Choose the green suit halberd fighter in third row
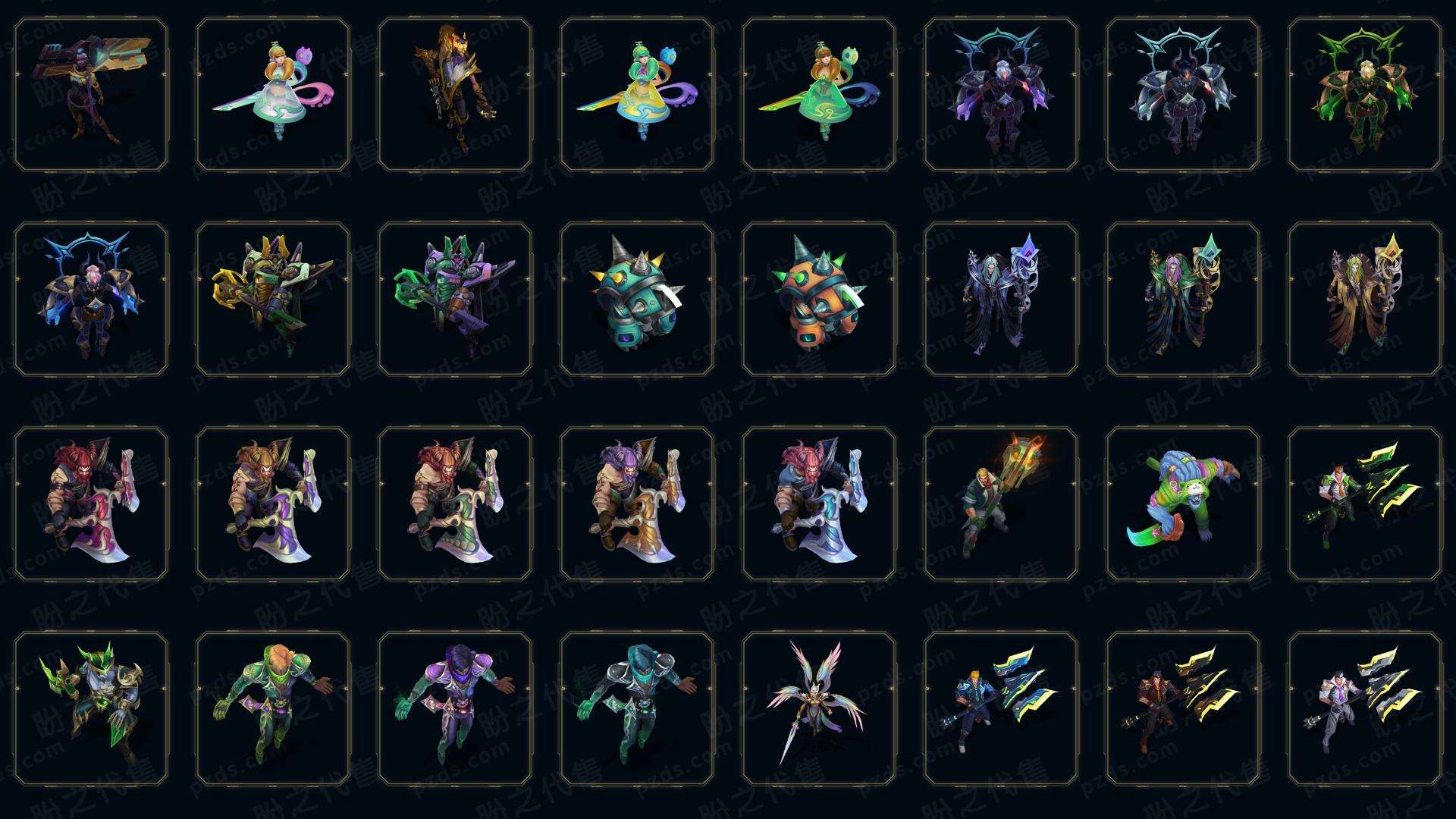 1365,504
